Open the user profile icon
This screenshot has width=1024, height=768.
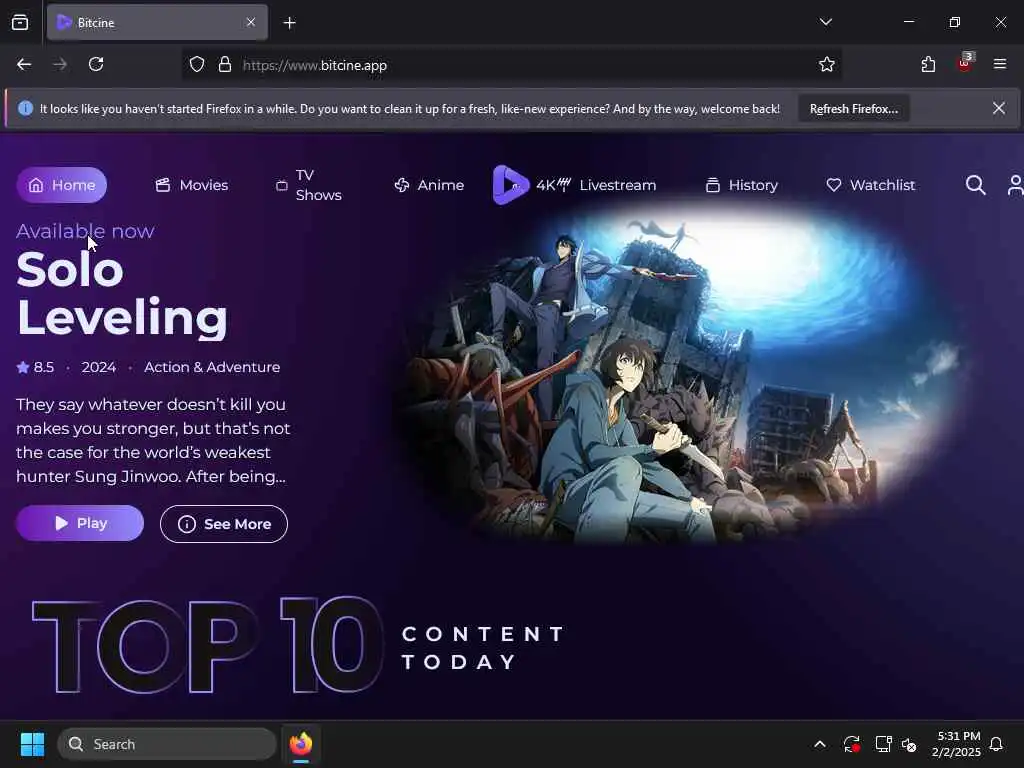(x=1015, y=185)
